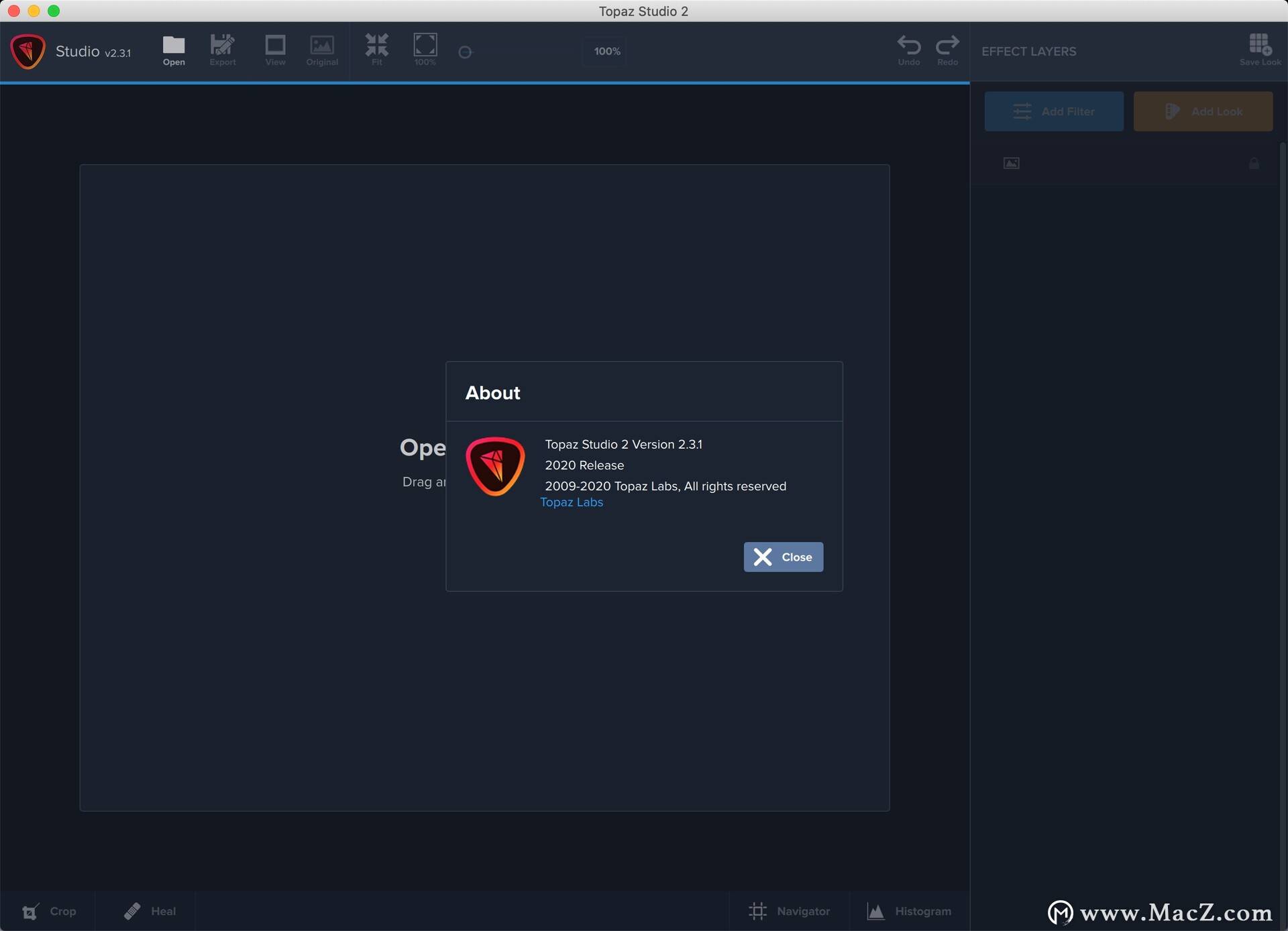
Task: Click the green fullscreen window button
Action: [x=54, y=11]
